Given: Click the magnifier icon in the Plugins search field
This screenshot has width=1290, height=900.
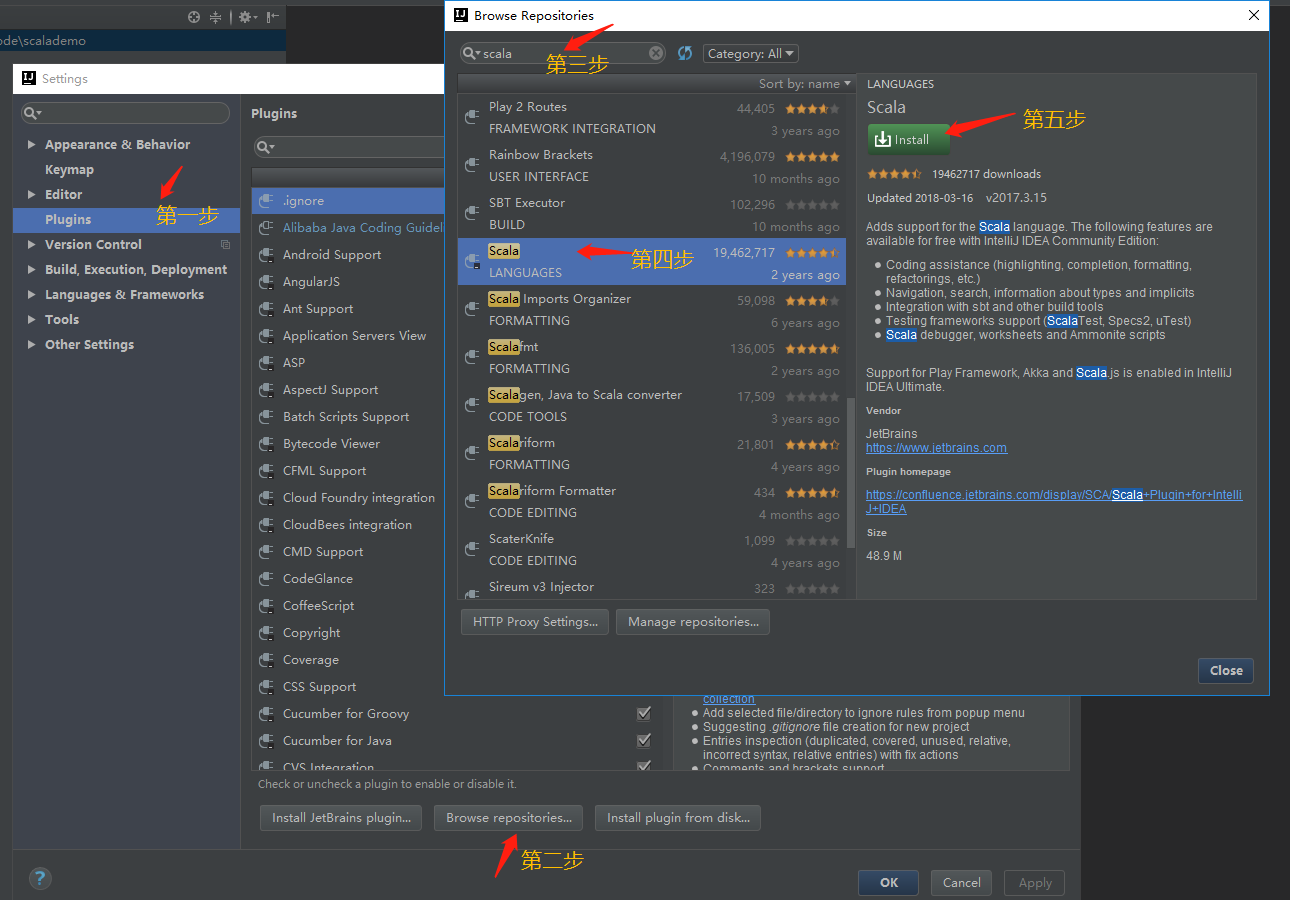Looking at the screenshot, I should pos(265,147).
